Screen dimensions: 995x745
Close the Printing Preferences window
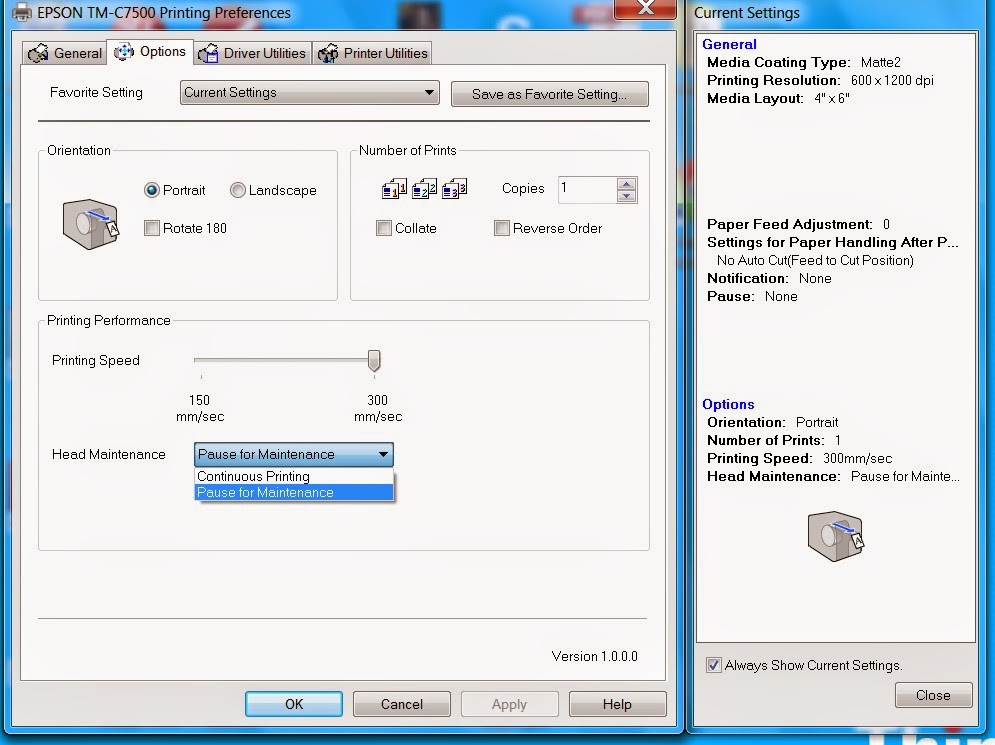[645, 8]
